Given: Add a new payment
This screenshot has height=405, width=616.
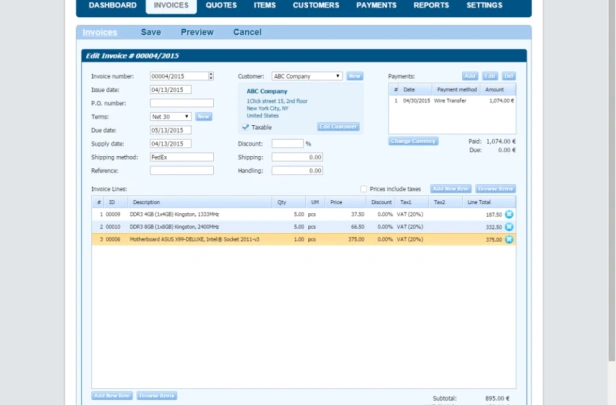Looking at the screenshot, I should tap(470, 76).
